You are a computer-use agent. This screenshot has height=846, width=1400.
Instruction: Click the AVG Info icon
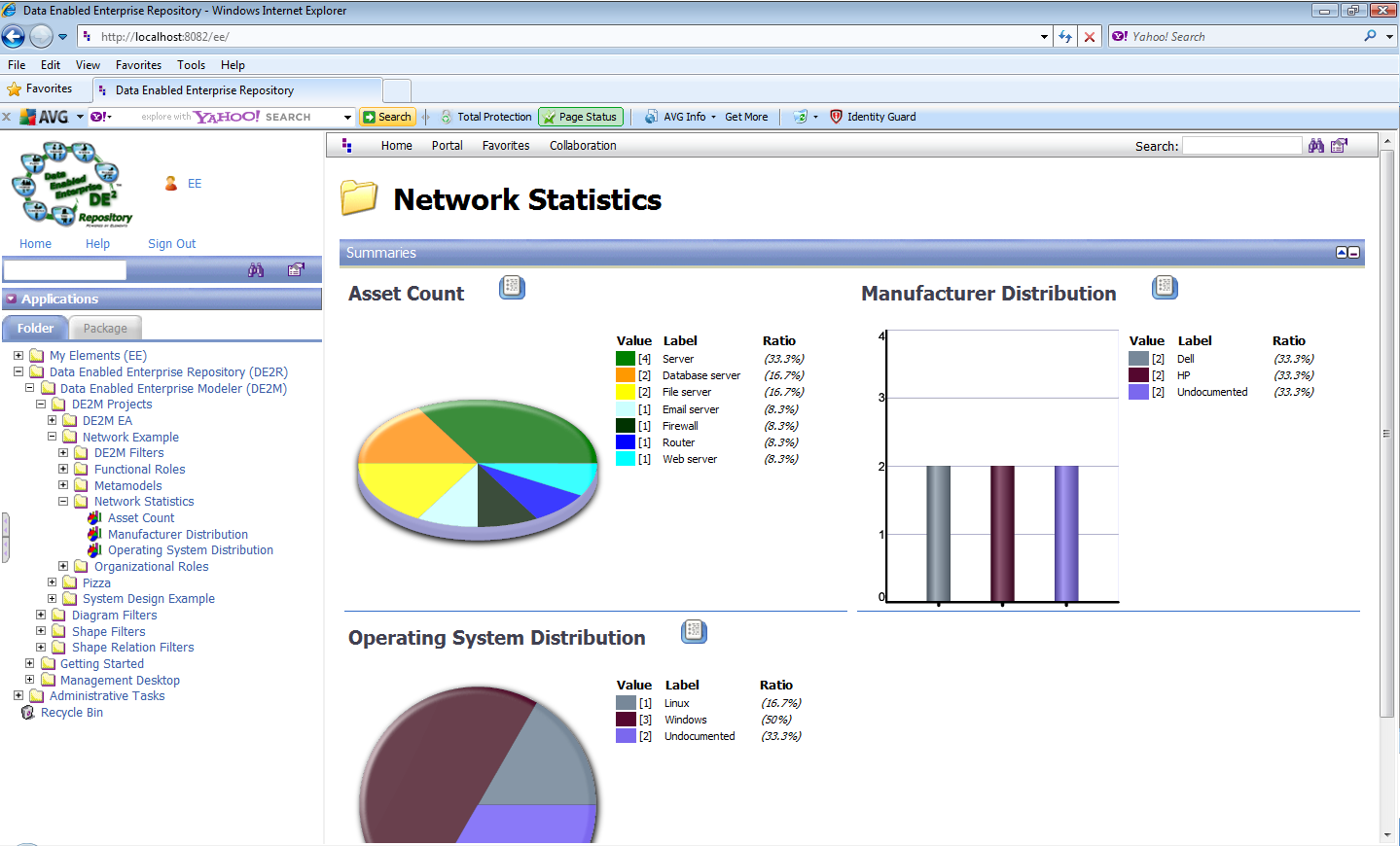651,117
